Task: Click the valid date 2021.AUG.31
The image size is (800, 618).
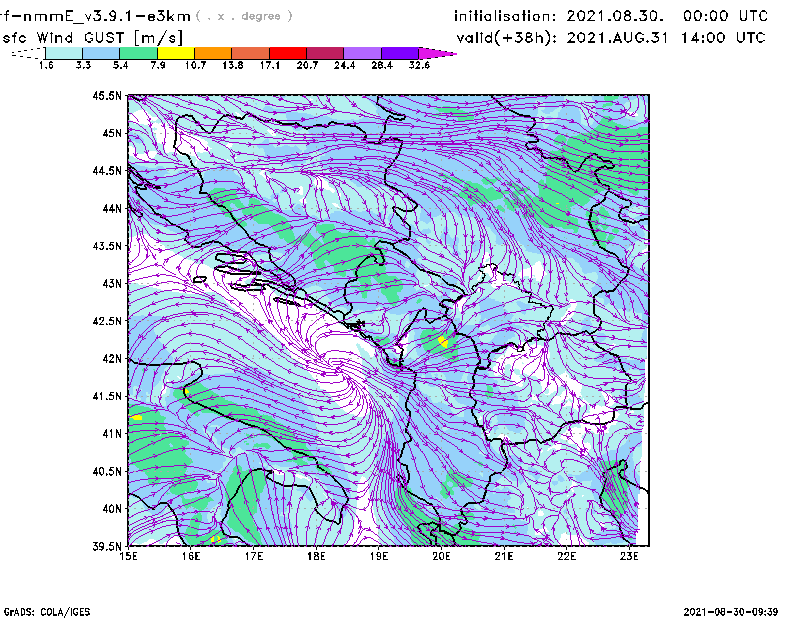Action: [x=618, y=38]
